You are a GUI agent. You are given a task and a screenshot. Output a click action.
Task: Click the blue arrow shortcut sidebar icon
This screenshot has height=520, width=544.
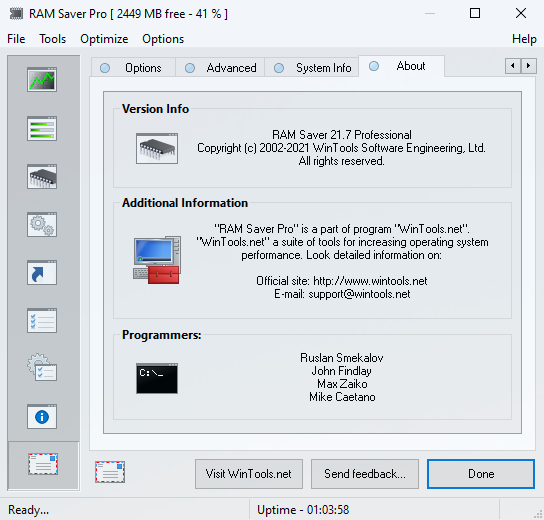(42, 272)
